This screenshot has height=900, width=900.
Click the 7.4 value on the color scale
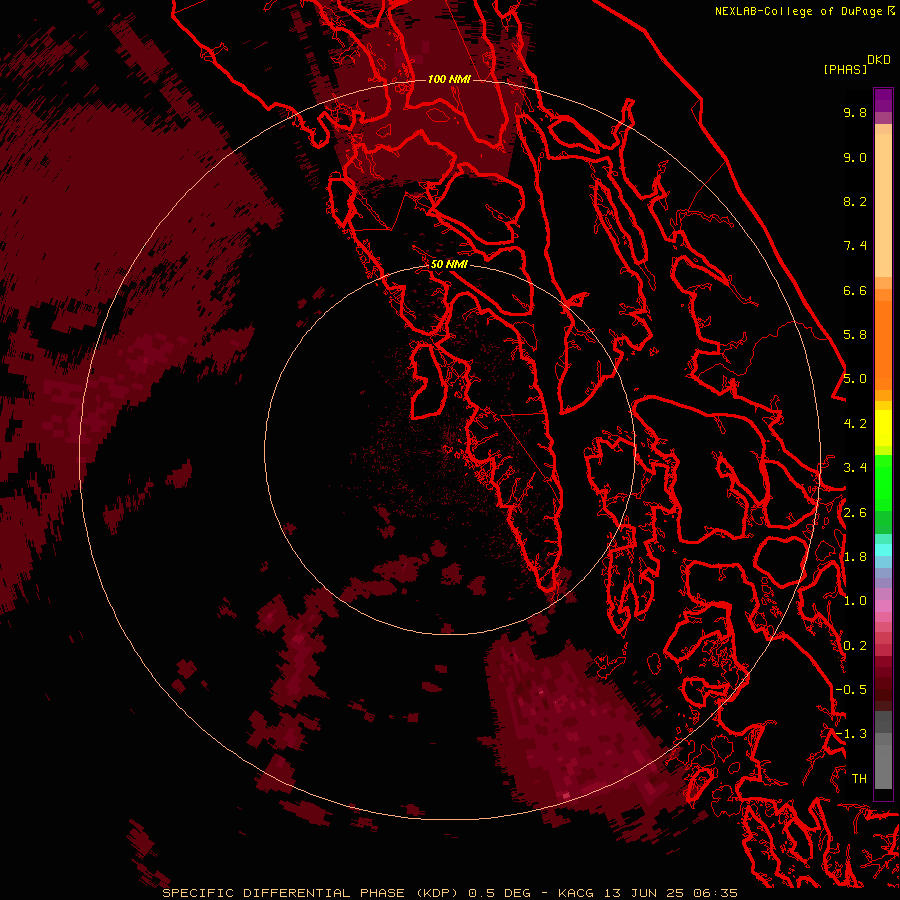(x=855, y=246)
